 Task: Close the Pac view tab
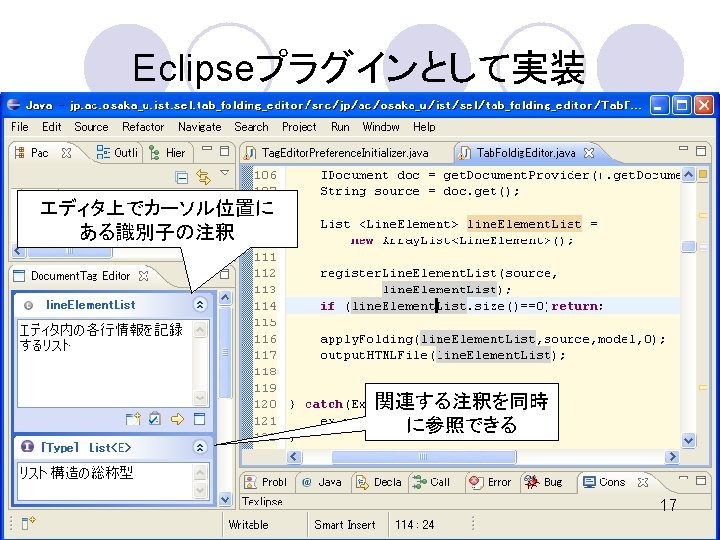pyautogui.click(x=67, y=153)
